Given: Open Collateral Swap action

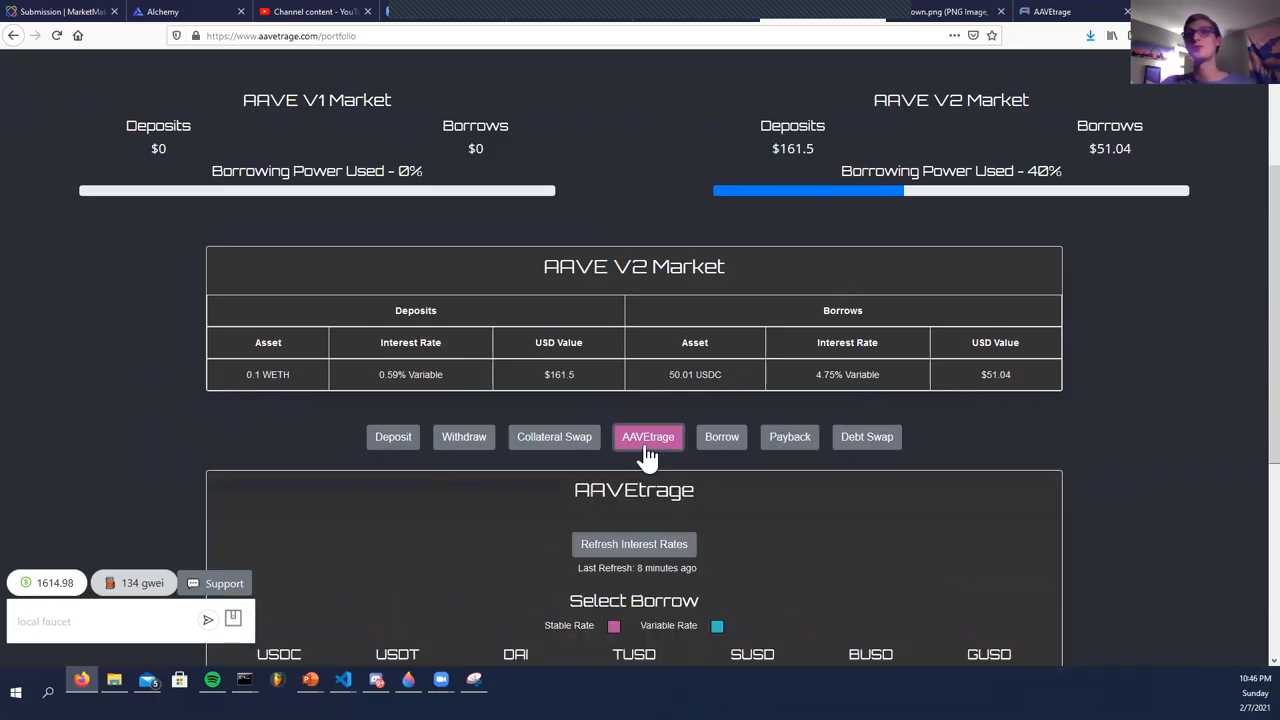Looking at the screenshot, I should click(554, 437).
